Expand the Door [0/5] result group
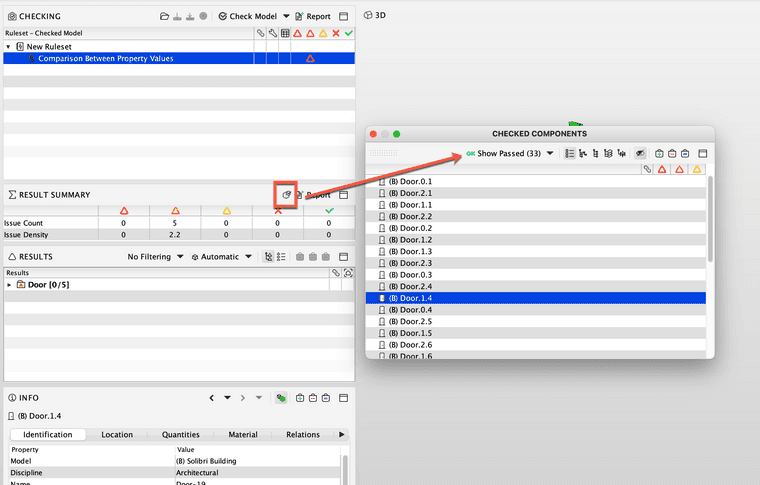The image size is (760, 485). (x=9, y=285)
